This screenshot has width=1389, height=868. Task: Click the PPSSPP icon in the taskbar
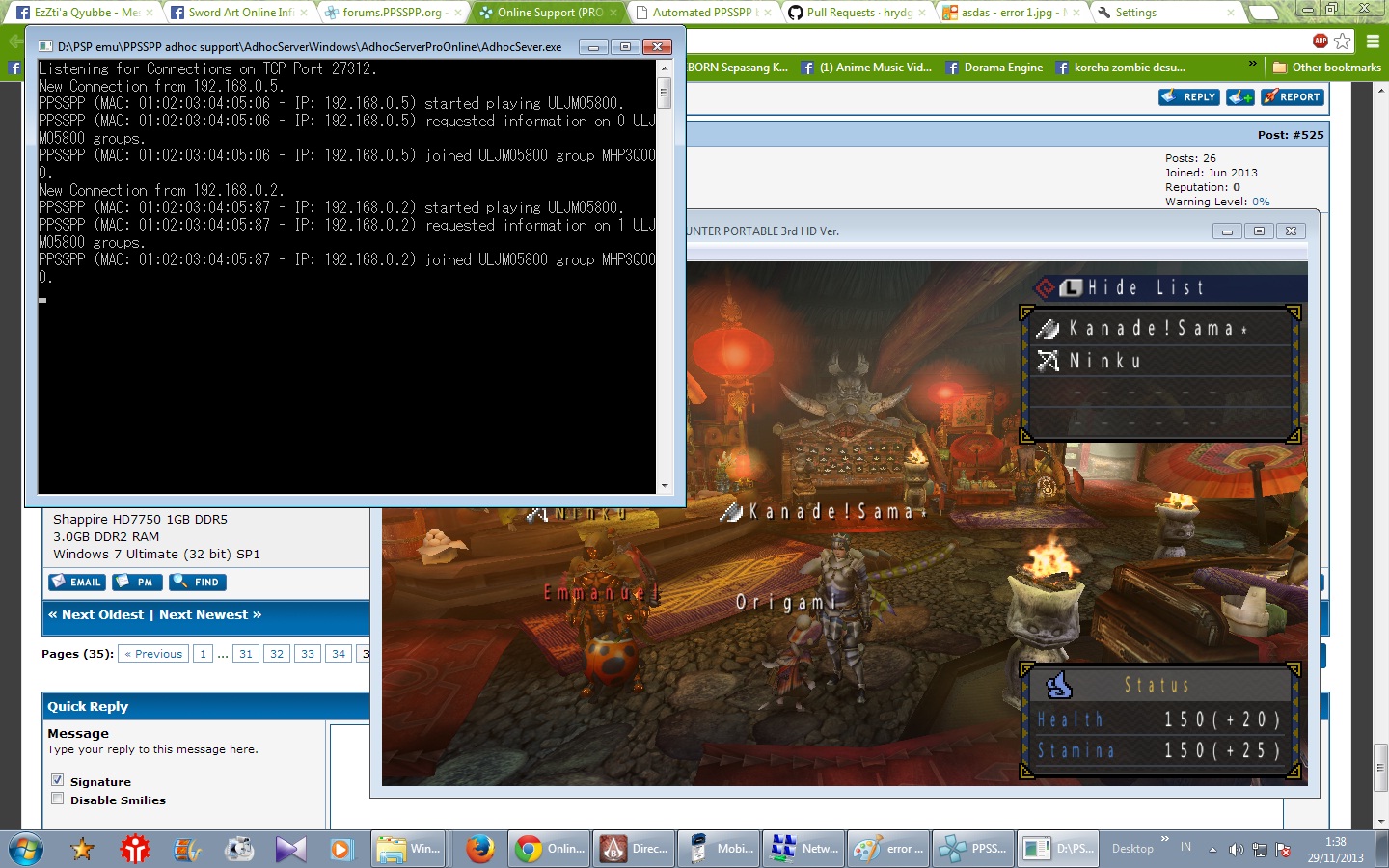[x=974, y=849]
